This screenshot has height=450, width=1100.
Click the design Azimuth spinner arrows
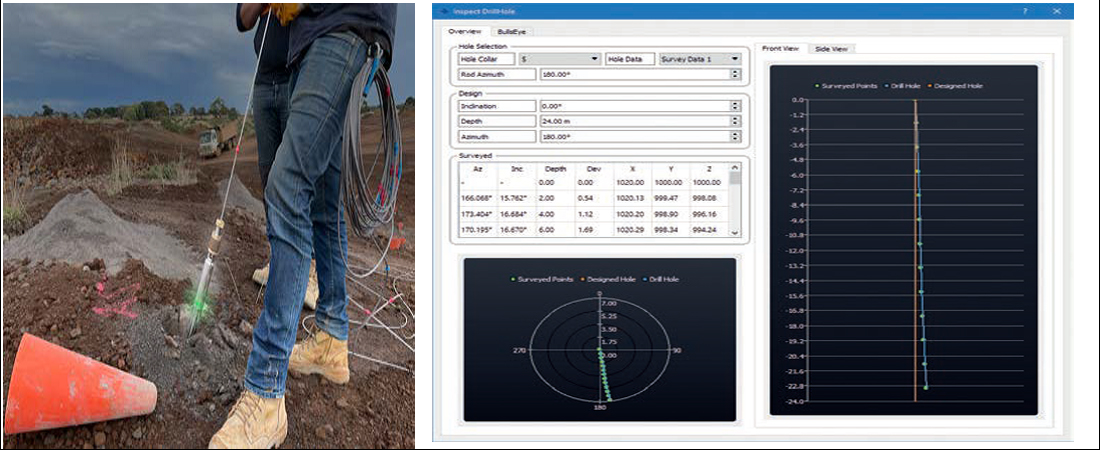tap(736, 136)
